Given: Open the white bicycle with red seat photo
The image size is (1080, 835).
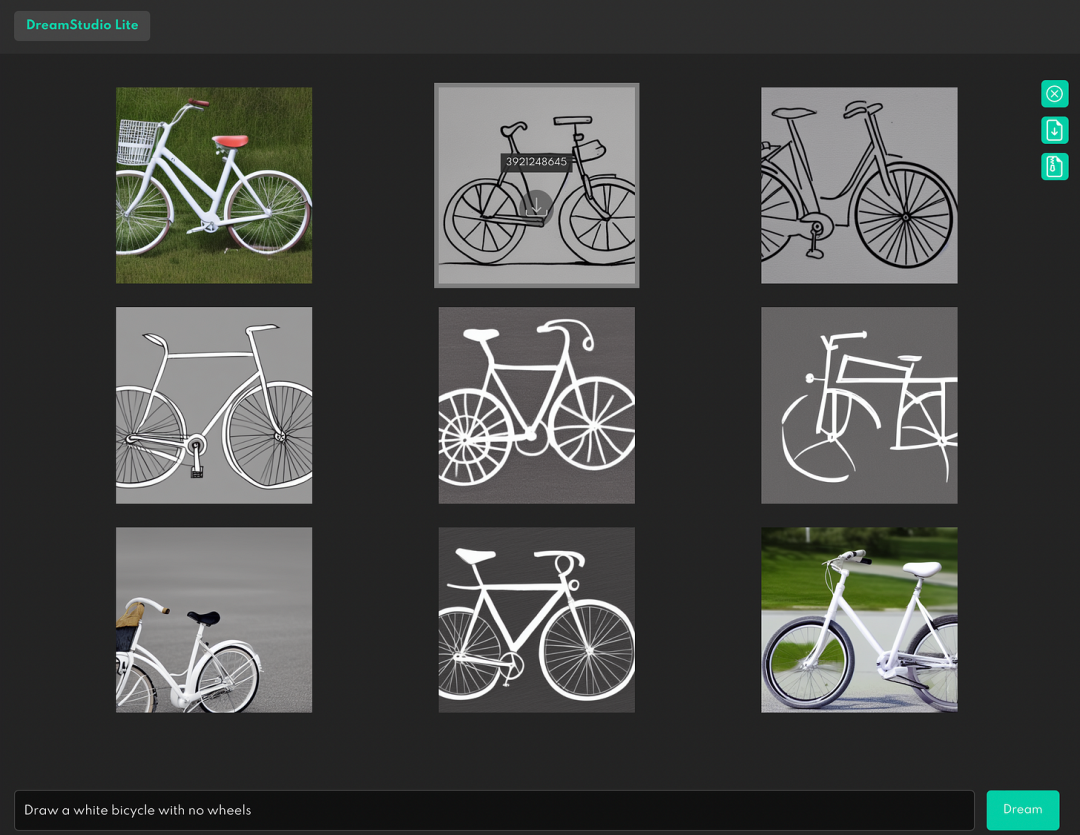Looking at the screenshot, I should pos(214,185).
